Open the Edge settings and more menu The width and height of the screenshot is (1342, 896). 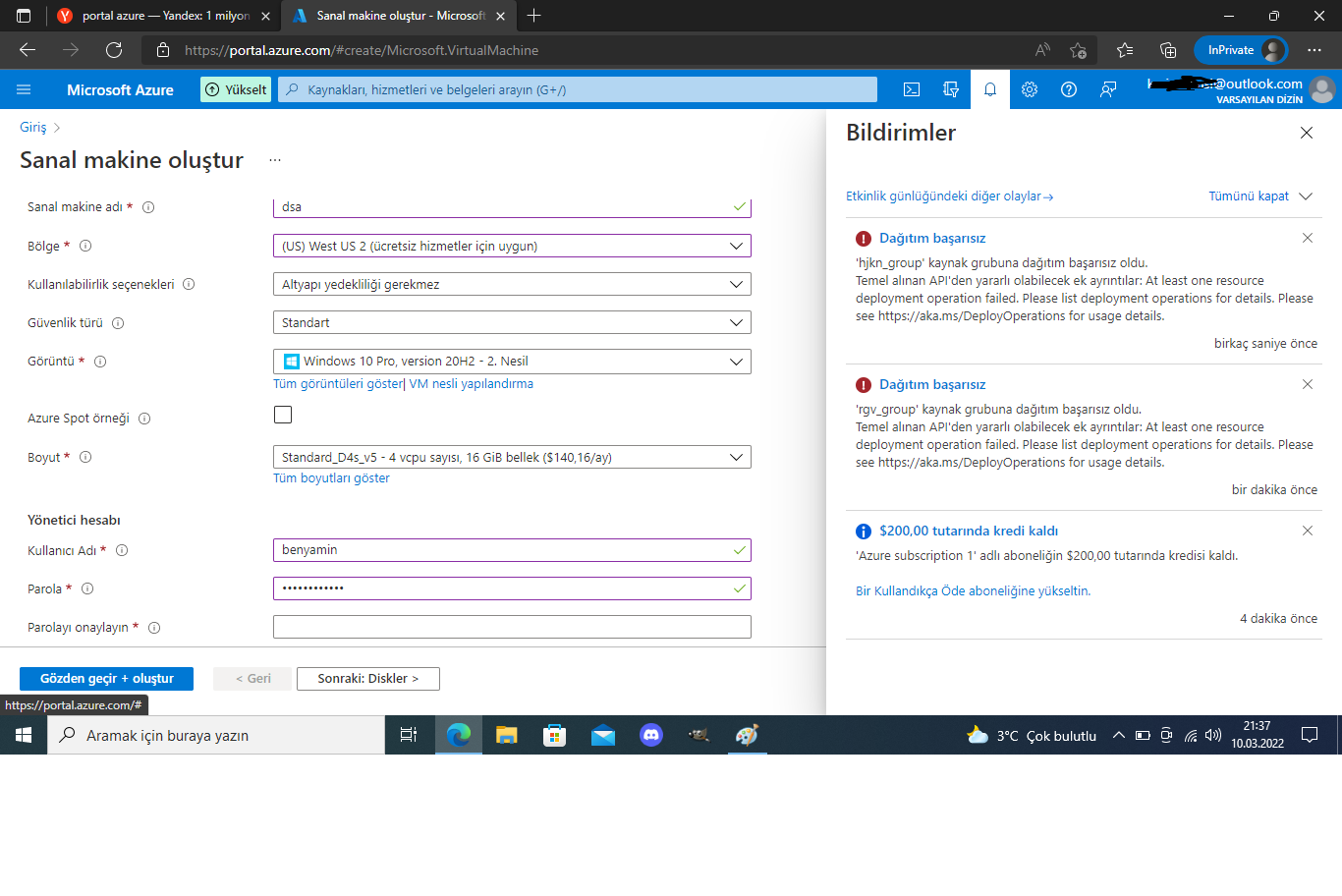[1314, 50]
